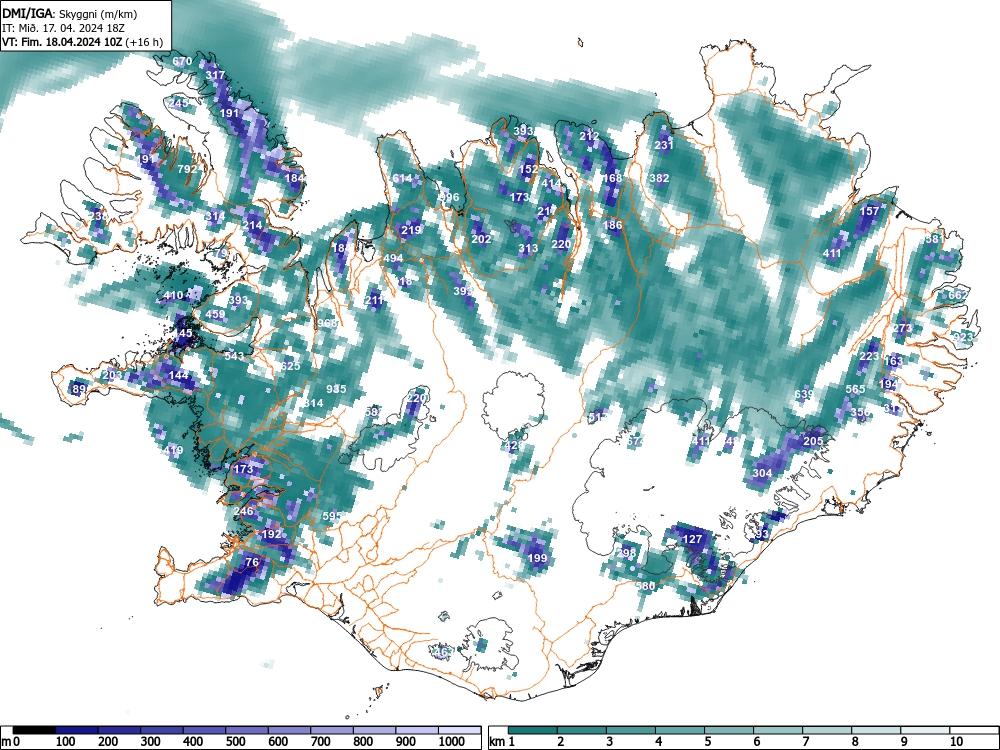
Task: Click the visibility value '223' on the map
Action: click(869, 357)
